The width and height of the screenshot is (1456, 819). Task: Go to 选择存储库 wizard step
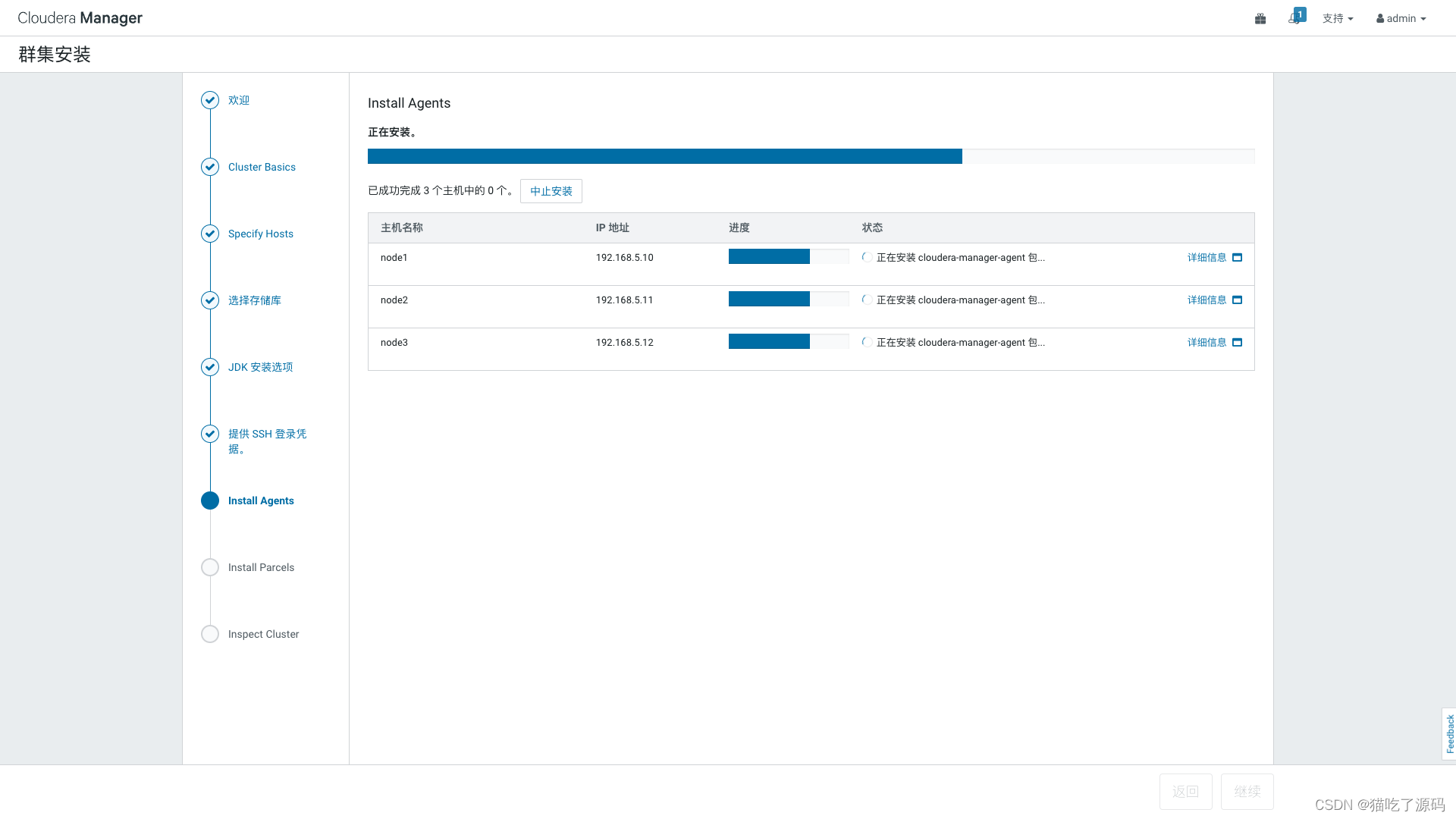point(254,300)
